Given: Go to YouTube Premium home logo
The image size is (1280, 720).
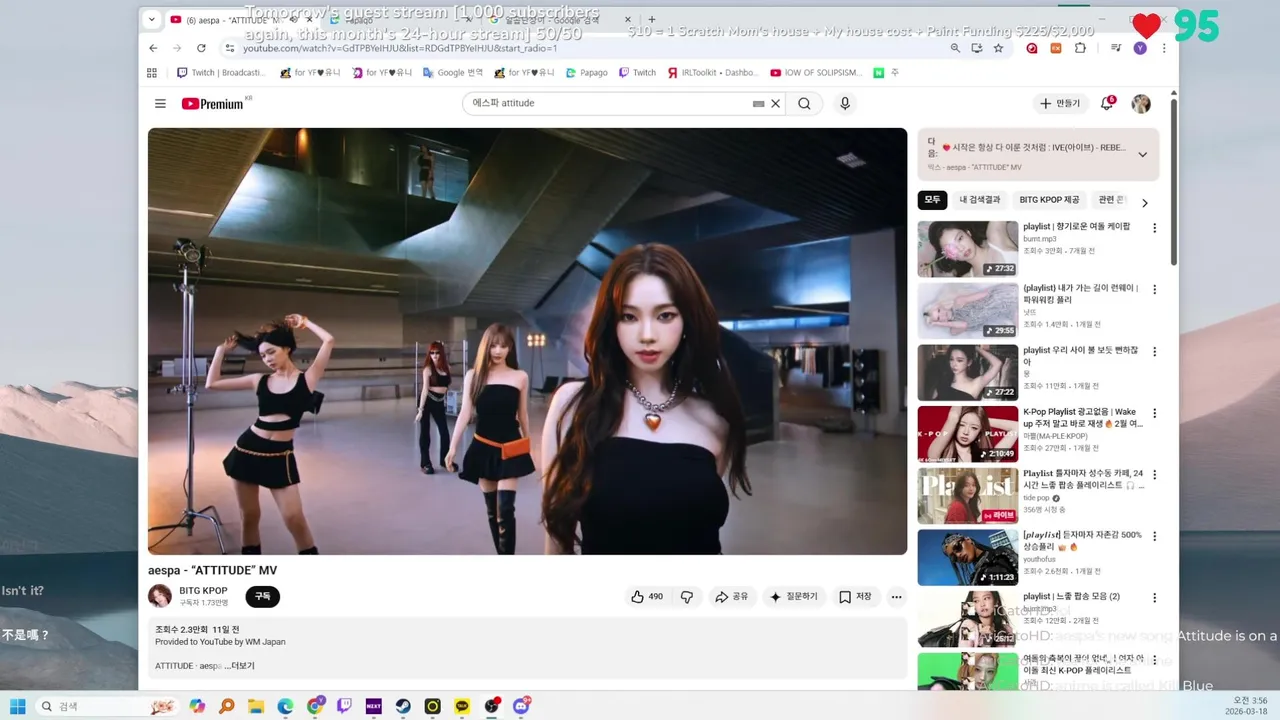Looking at the screenshot, I should 213,104.
